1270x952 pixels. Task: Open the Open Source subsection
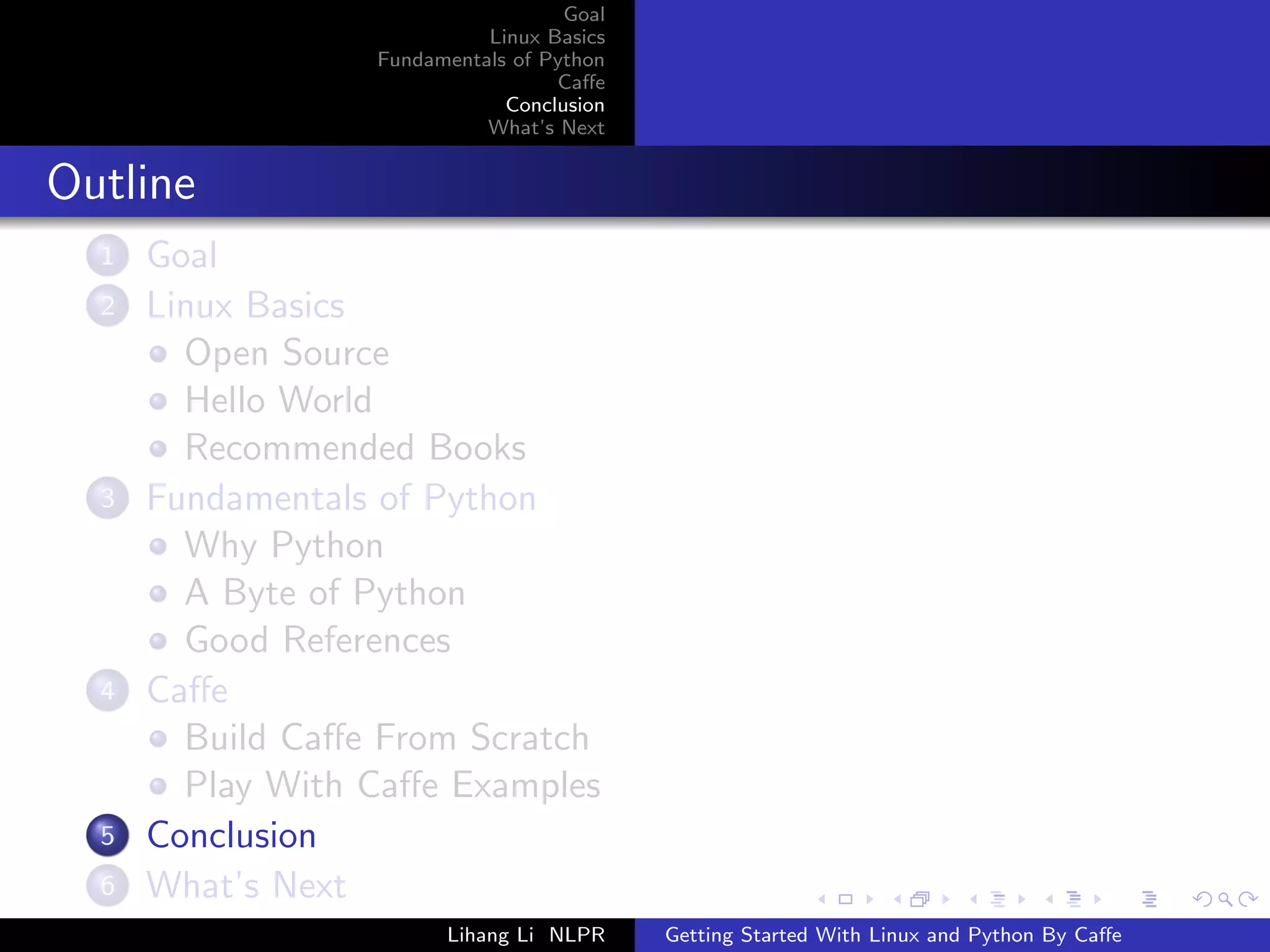(x=287, y=353)
